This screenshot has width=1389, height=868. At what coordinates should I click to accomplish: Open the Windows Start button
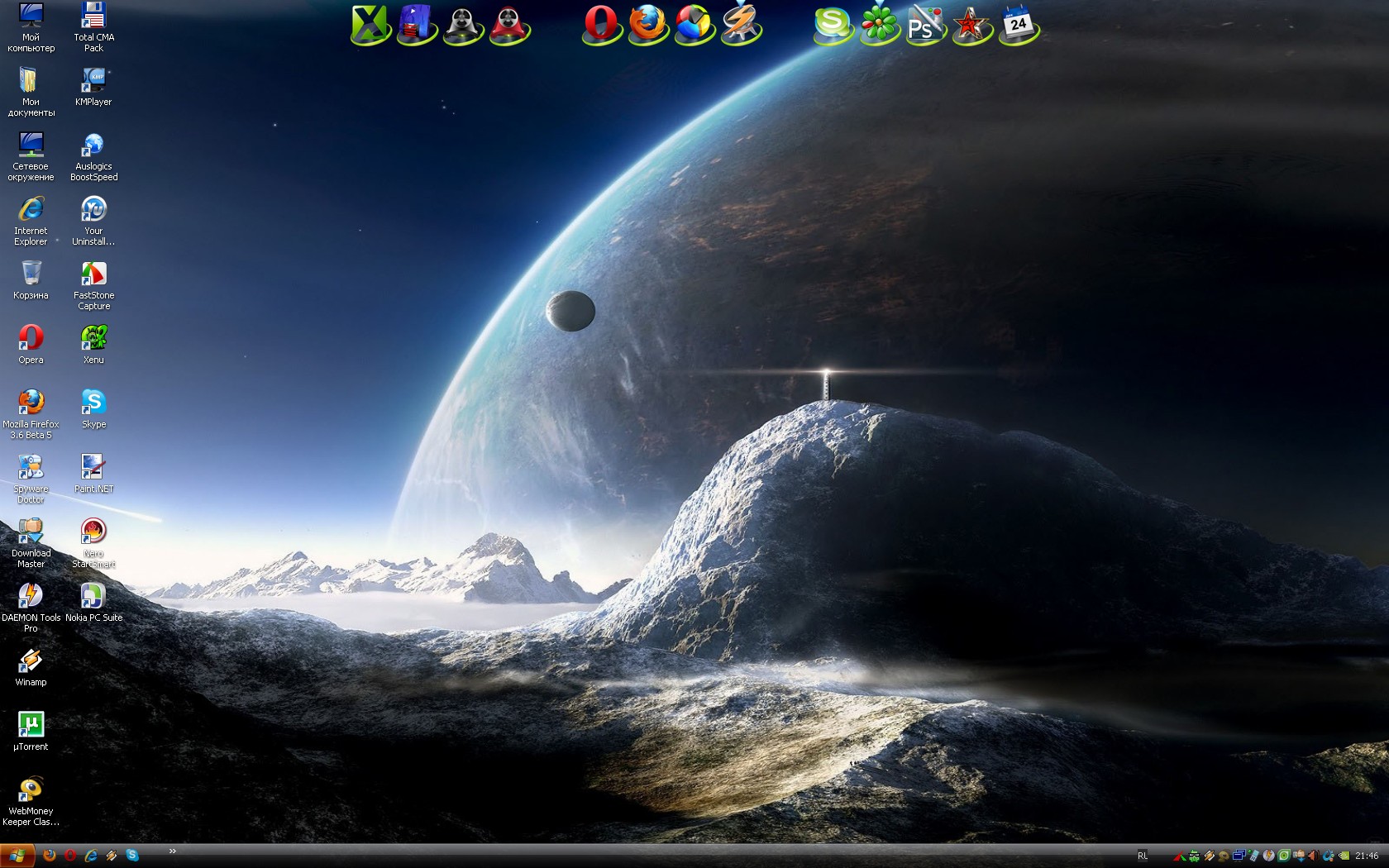[17, 856]
